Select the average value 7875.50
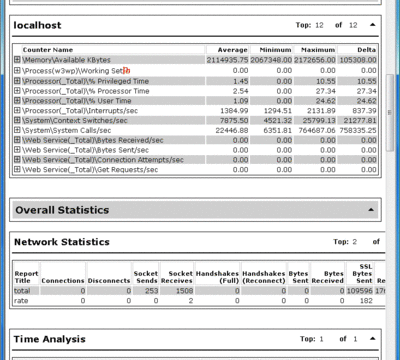The width and height of the screenshot is (400, 360). point(234,120)
